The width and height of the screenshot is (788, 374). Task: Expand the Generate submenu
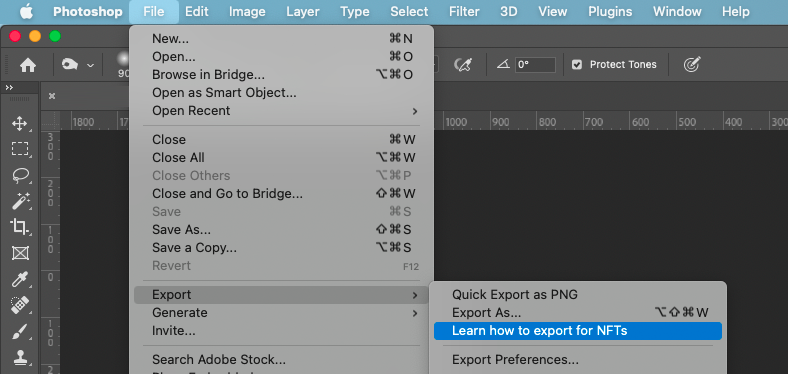[281, 313]
